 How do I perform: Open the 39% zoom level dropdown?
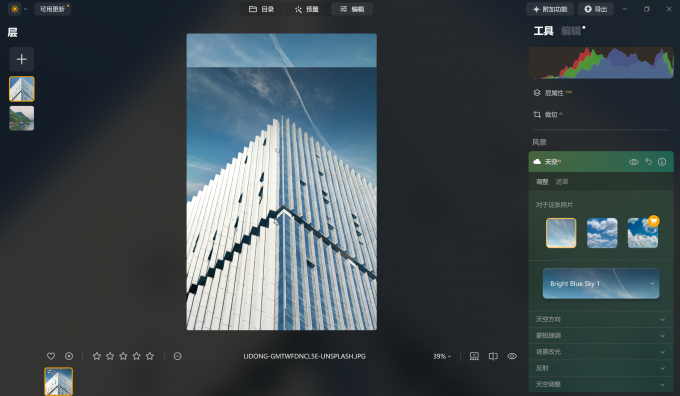442,356
